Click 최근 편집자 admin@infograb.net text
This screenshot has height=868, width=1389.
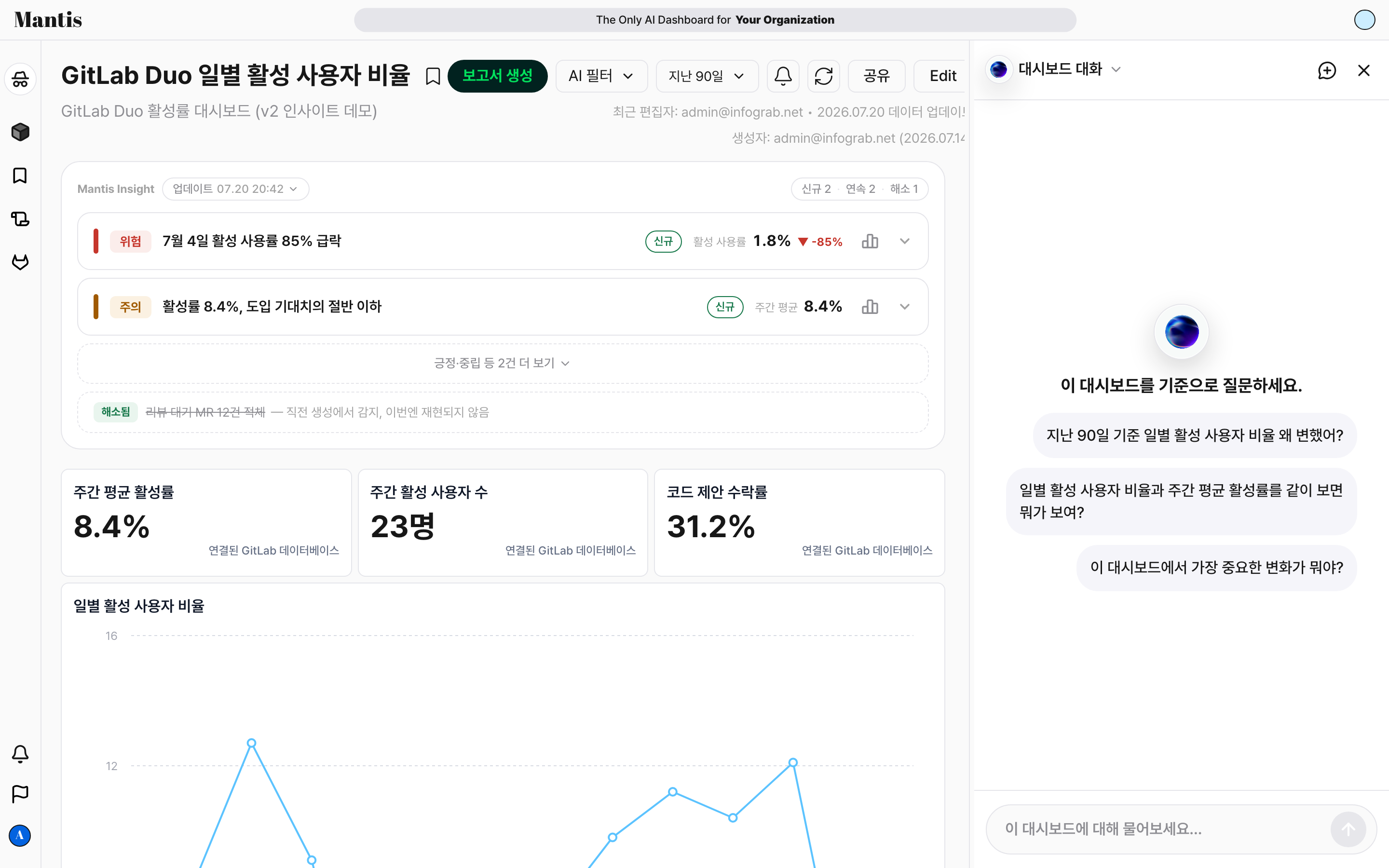[x=707, y=112]
